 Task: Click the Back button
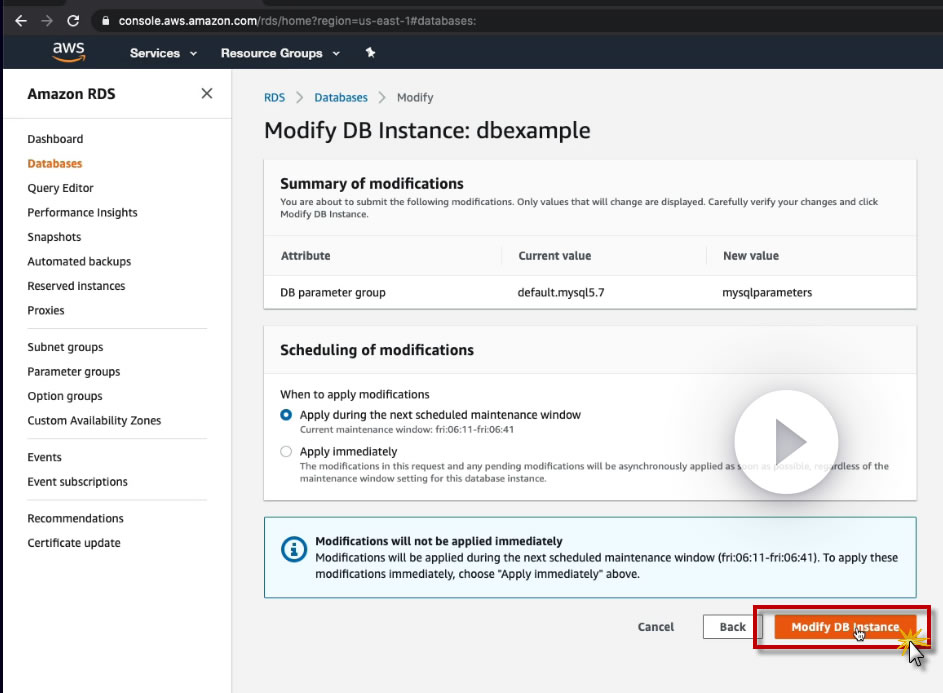(x=733, y=627)
